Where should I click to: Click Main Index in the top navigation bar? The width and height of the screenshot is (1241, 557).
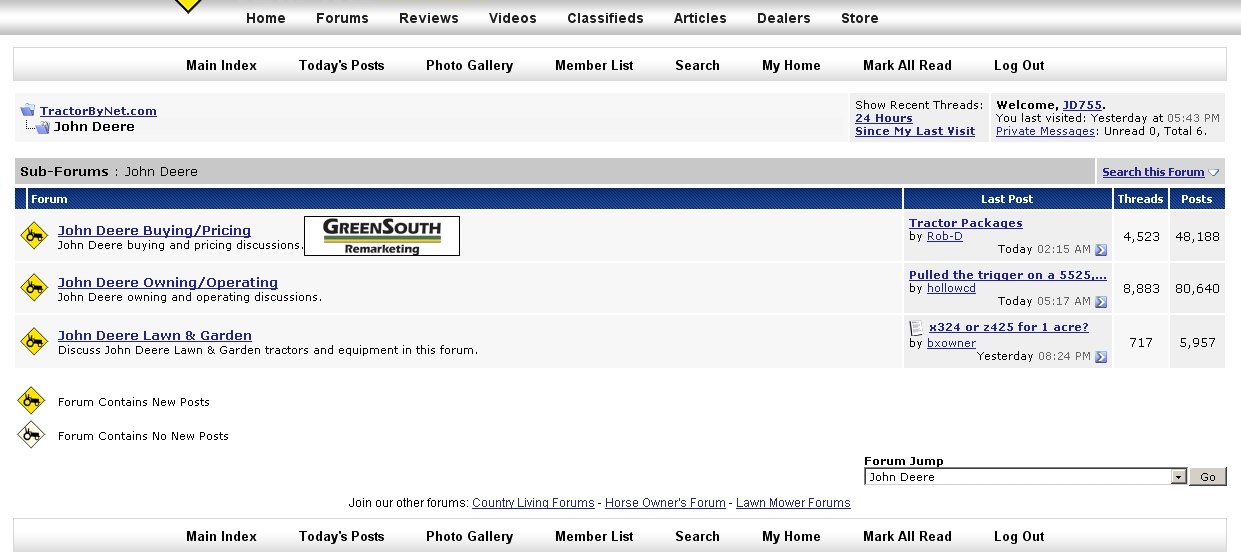tap(221, 65)
